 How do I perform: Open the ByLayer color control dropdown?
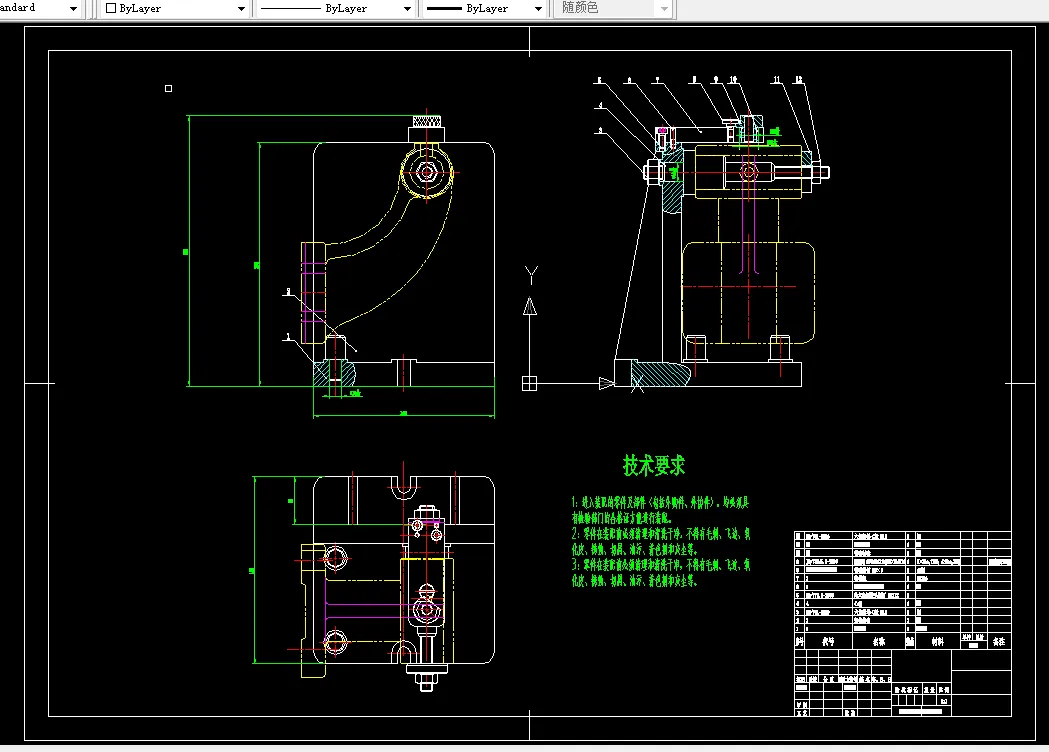coord(241,9)
